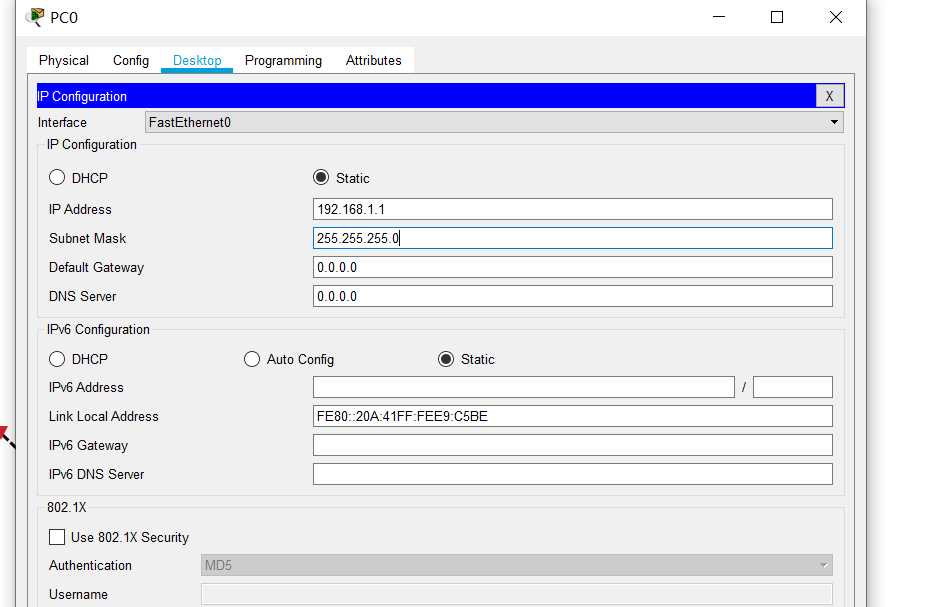The image size is (952, 607).
Task: Open the Physical tab
Action: click(64, 60)
